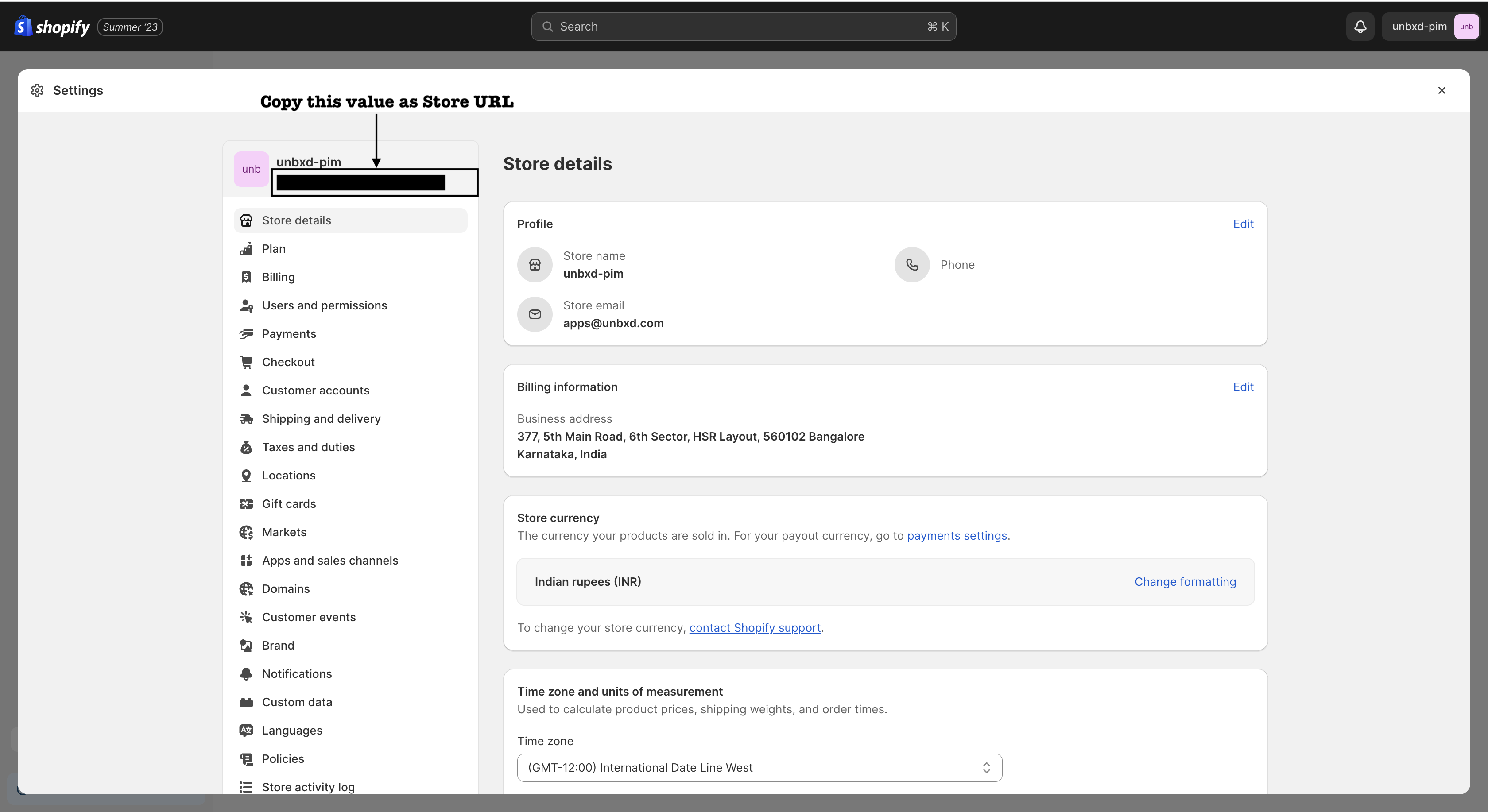Image resolution: width=1488 pixels, height=812 pixels.
Task: Open Gift cards settings
Action: click(x=351, y=503)
